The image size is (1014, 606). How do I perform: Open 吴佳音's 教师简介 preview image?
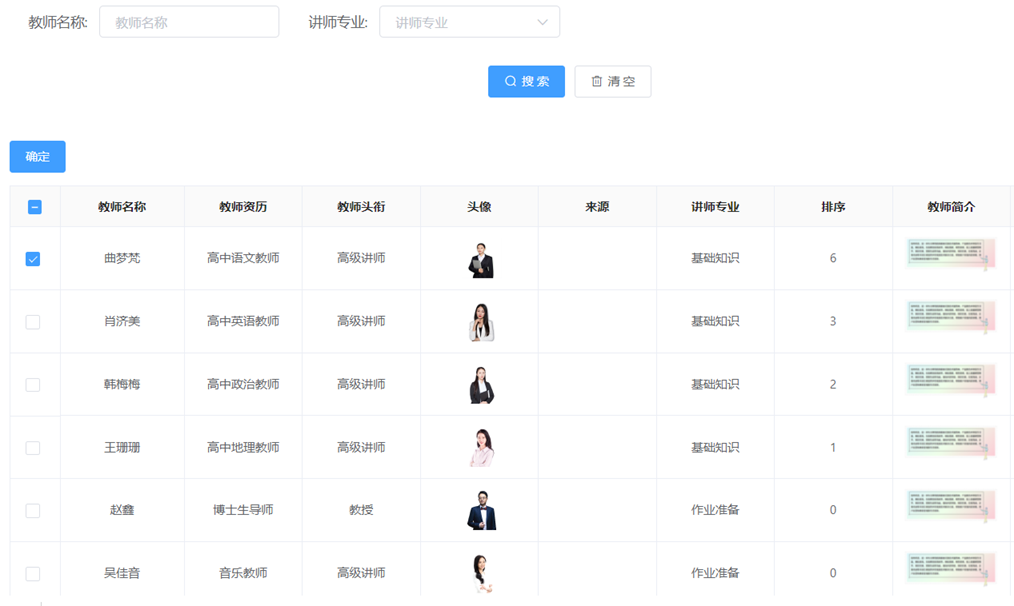[951, 571]
